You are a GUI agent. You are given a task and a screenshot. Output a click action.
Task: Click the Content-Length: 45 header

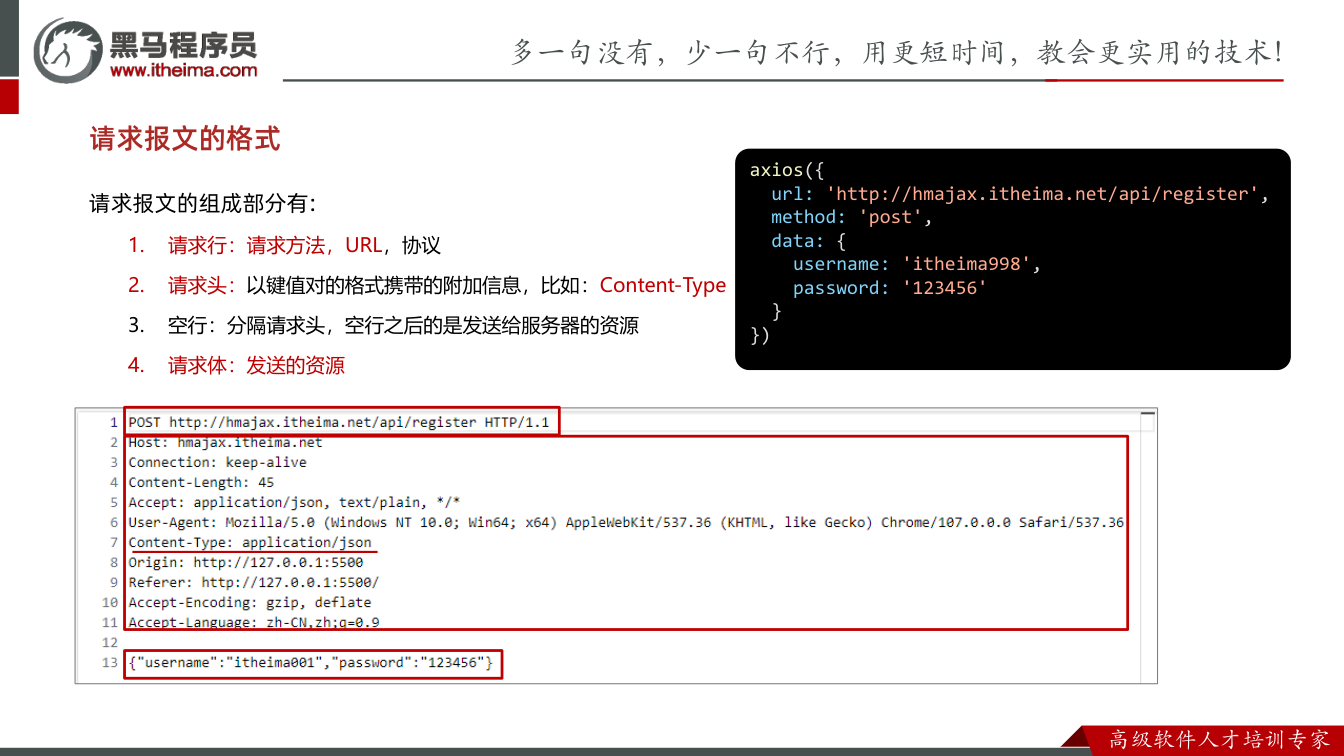click(201, 482)
